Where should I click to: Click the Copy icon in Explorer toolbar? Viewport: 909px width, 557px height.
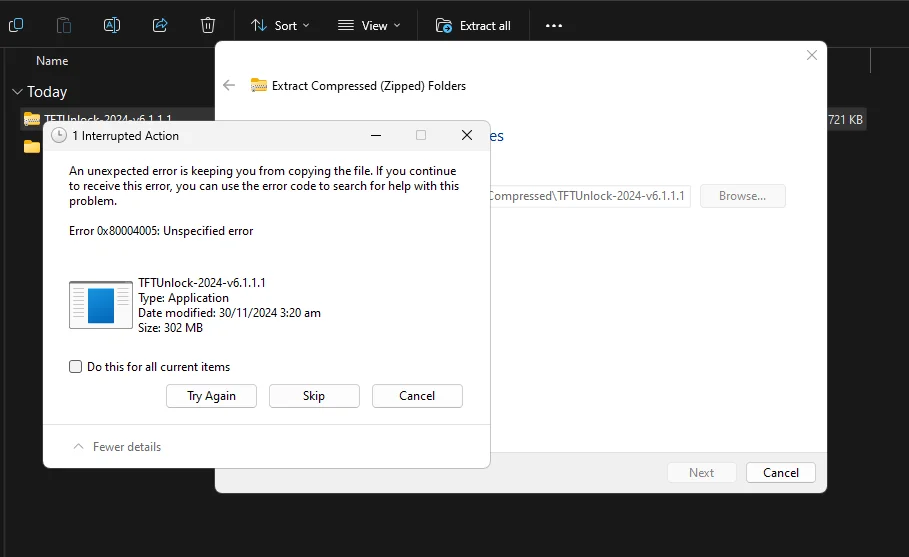[x=16, y=26]
